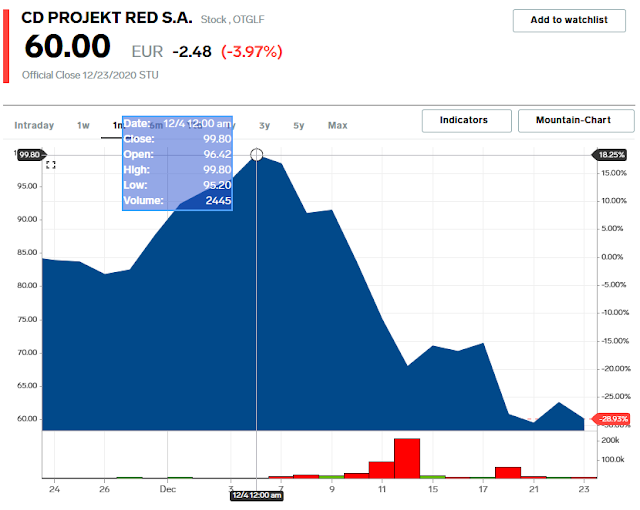Click the (-3.97%) change value
The height and width of the screenshot is (510, 640).
(252, 52)
